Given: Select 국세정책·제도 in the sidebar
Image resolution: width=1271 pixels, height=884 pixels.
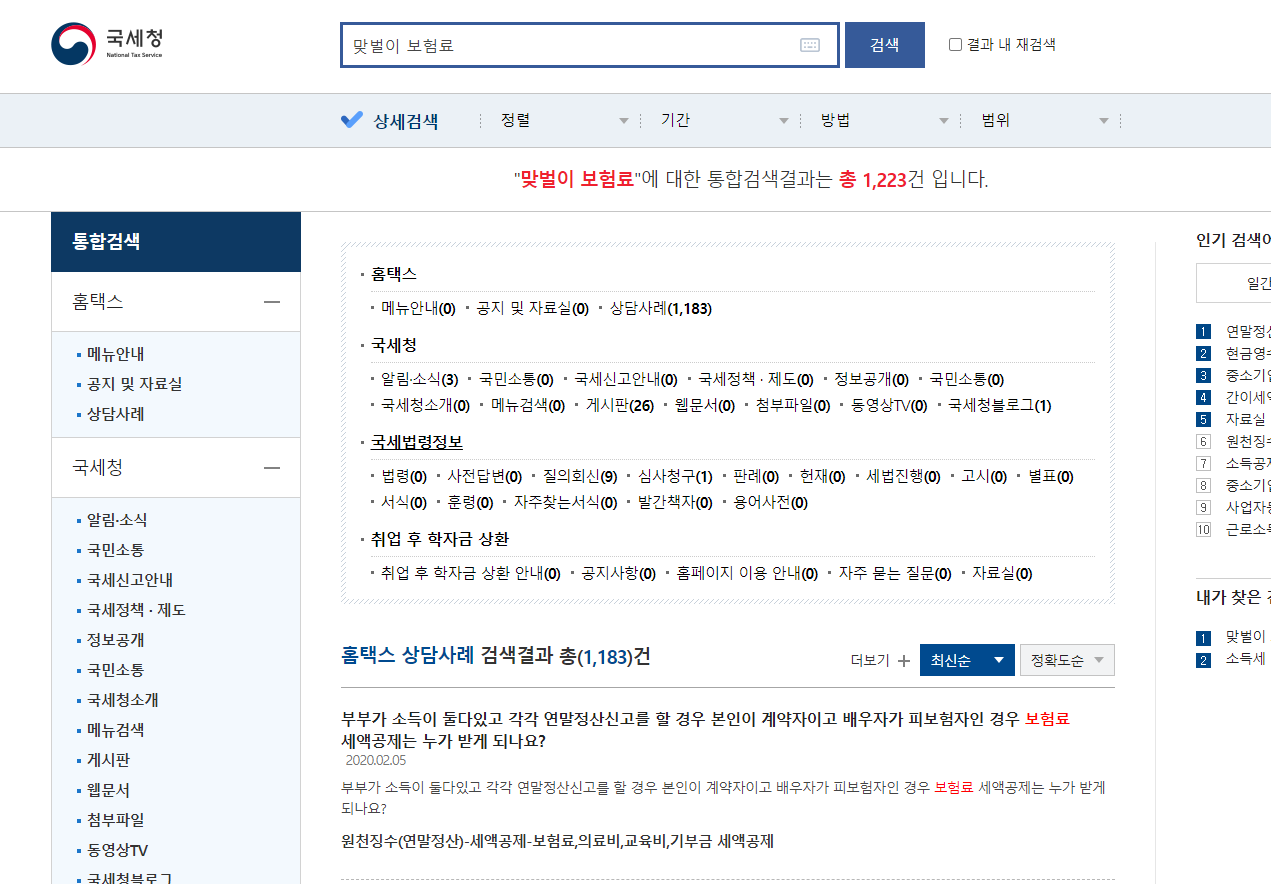Looking at the screenshot, I should (x=136, y=610).
